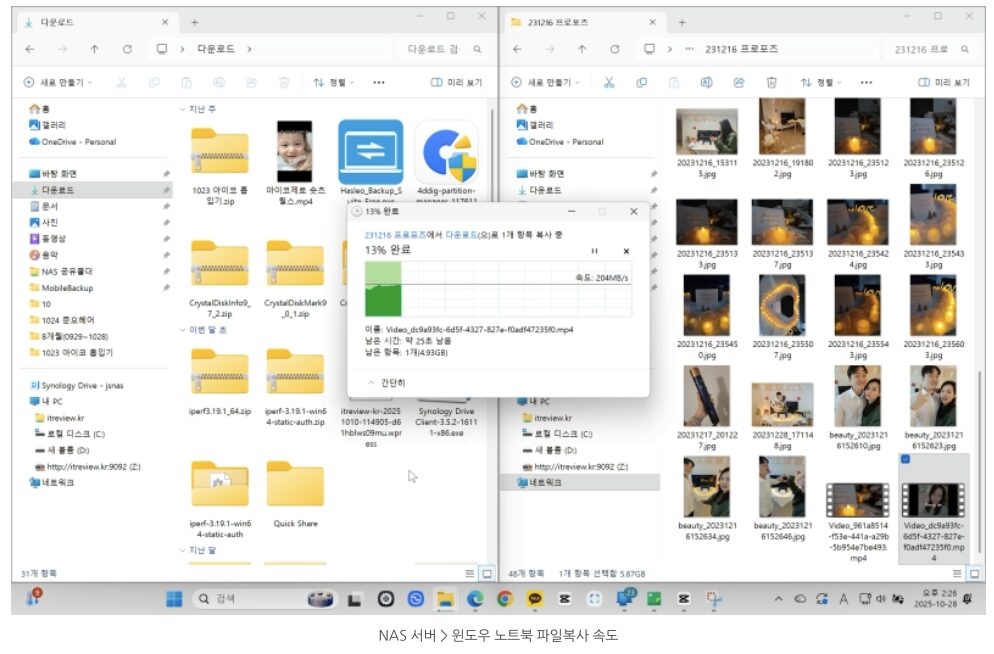994x654 pixels.
Task: Click the cut icon in the 다운로드 window toolbar
Action: tap(121, 83)
